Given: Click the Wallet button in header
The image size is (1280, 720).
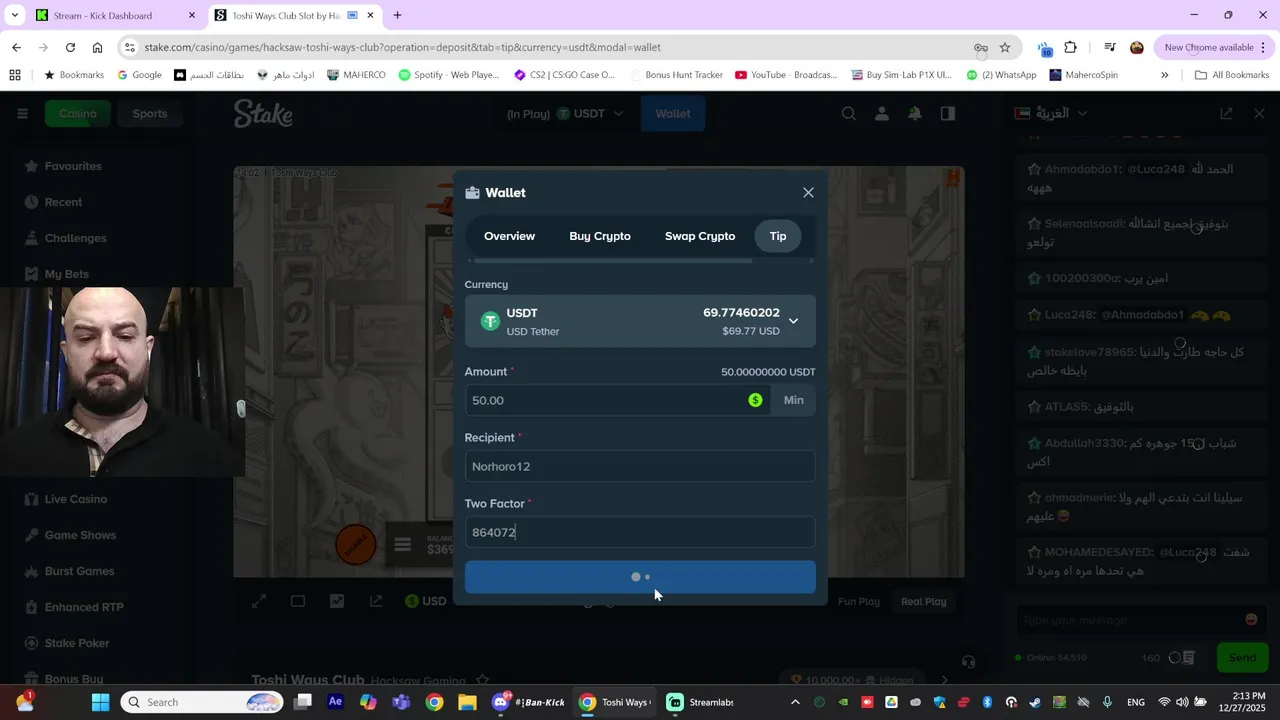Looking at the screenshot, I should [673, 114].
